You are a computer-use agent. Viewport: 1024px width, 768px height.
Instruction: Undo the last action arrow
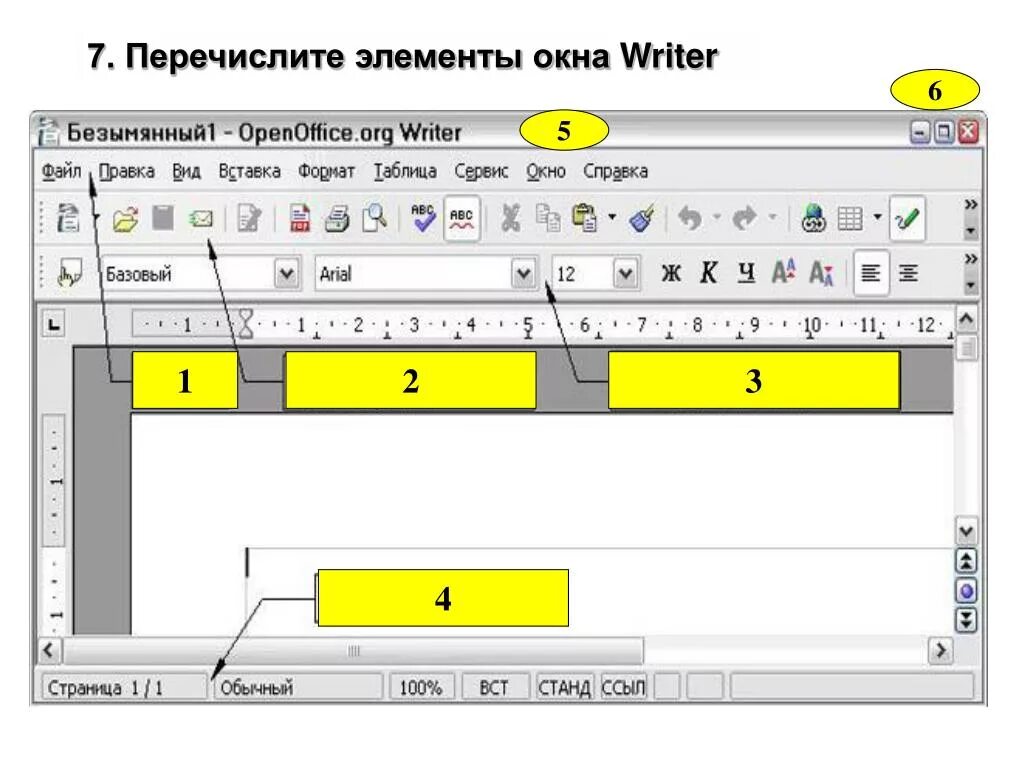[690, 218]
